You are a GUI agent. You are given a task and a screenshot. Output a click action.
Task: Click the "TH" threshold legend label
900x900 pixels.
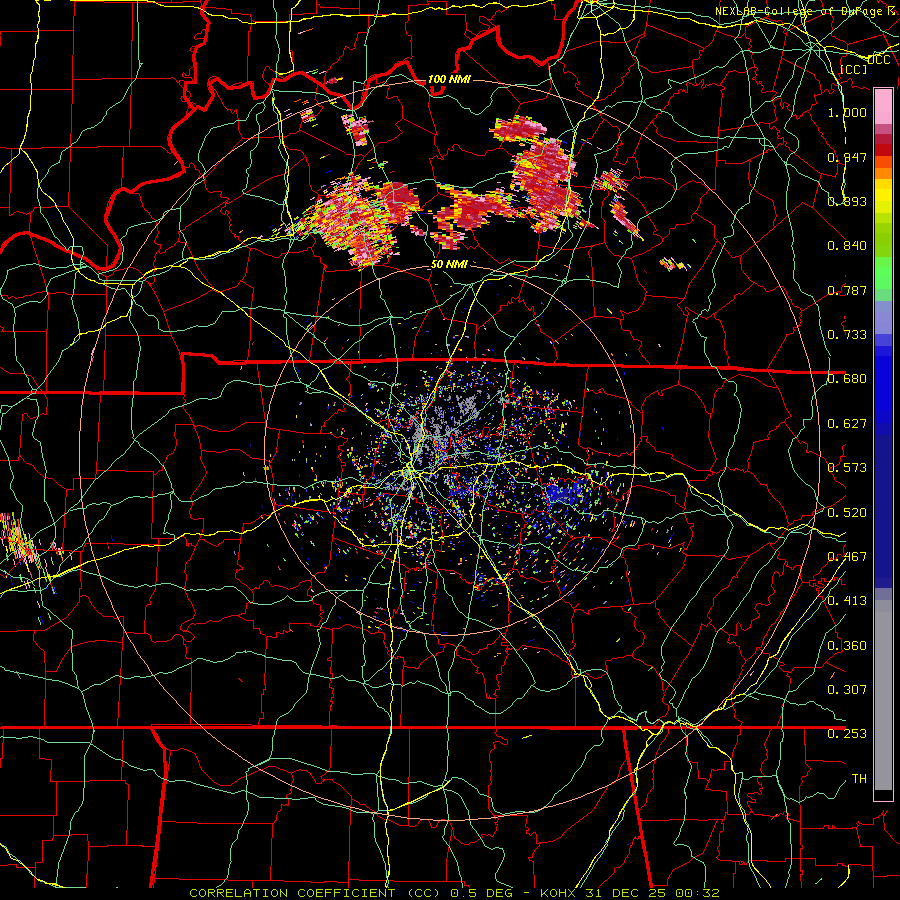coord(859,779)
